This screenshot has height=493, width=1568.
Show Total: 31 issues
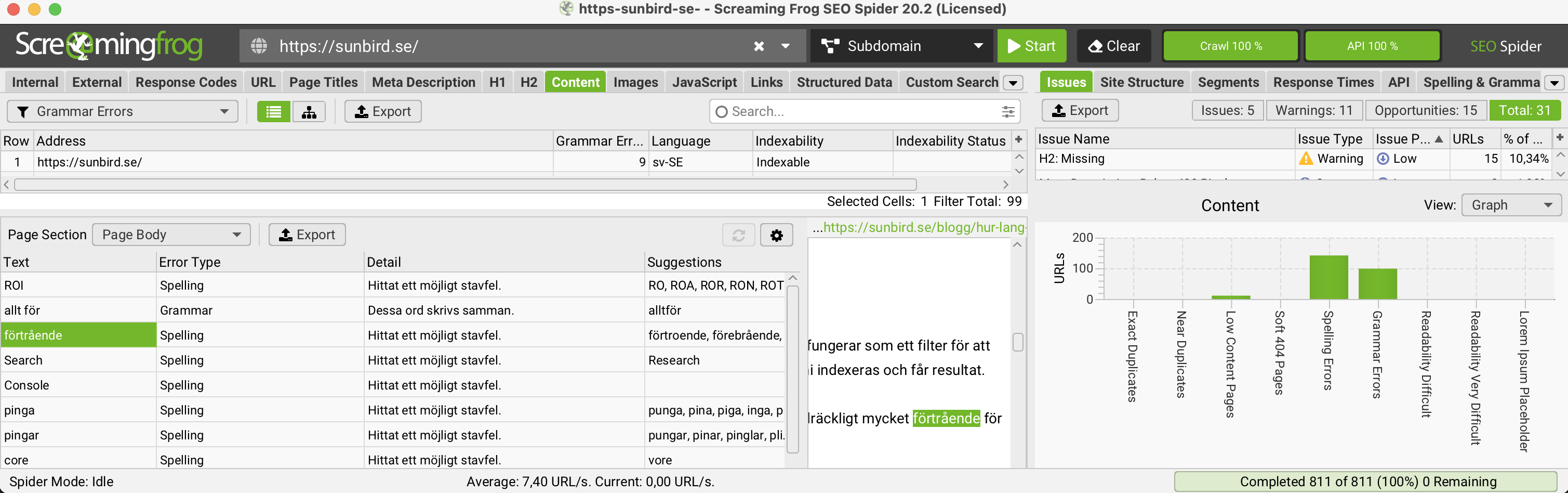coord(1524,110)
